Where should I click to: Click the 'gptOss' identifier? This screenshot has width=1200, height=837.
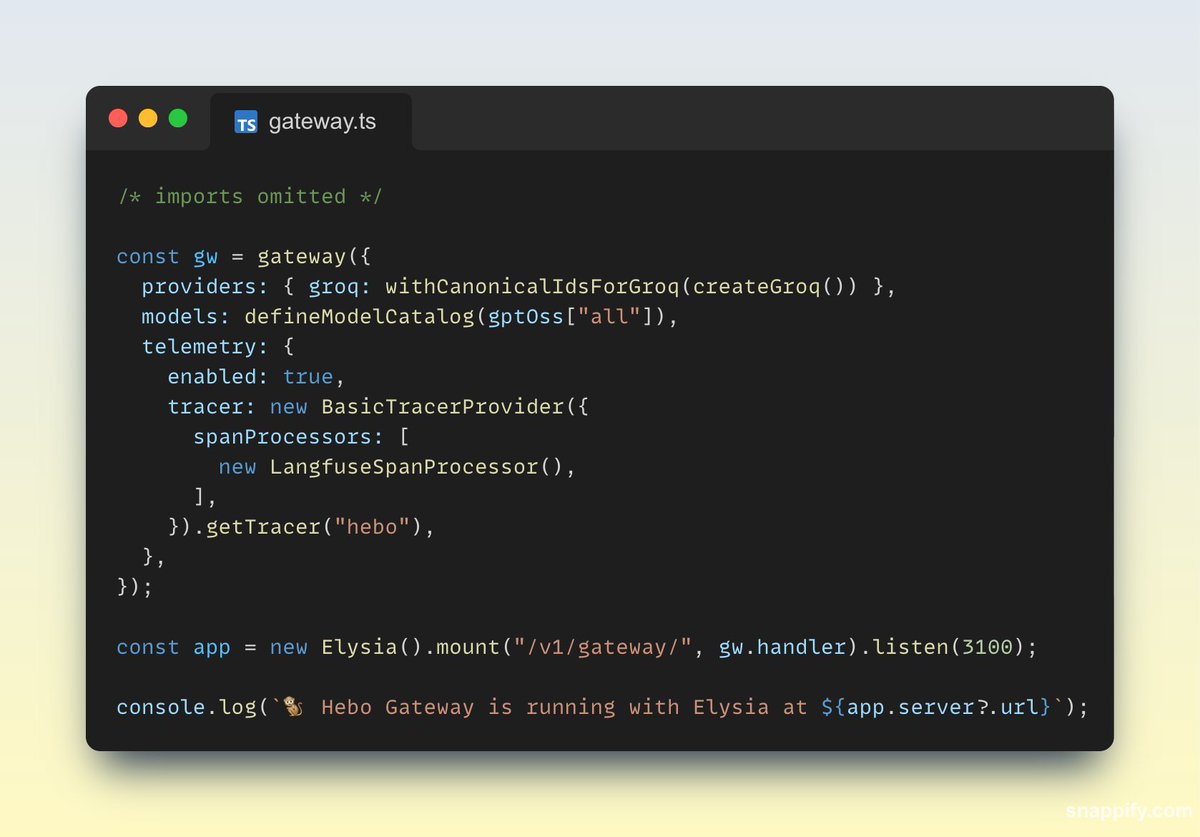tap(526, 316)
